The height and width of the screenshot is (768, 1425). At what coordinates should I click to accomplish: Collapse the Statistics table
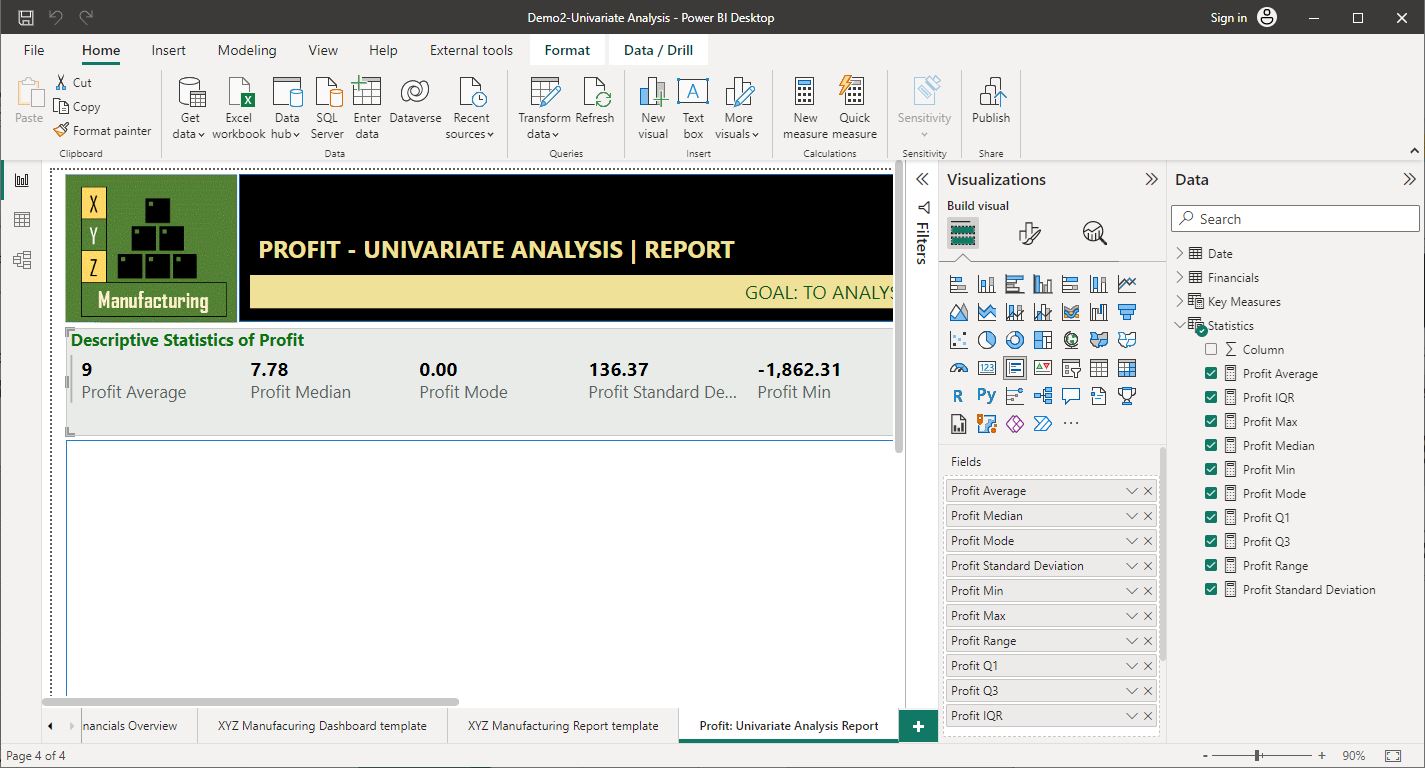click(1180, 325)
